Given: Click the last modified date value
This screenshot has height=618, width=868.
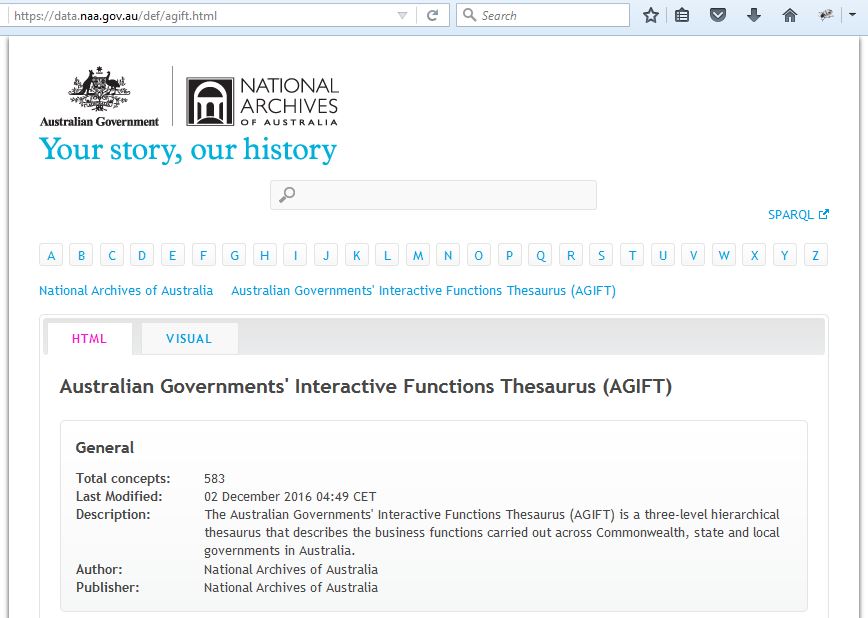Looking at the screenshot, I should 290,497.
